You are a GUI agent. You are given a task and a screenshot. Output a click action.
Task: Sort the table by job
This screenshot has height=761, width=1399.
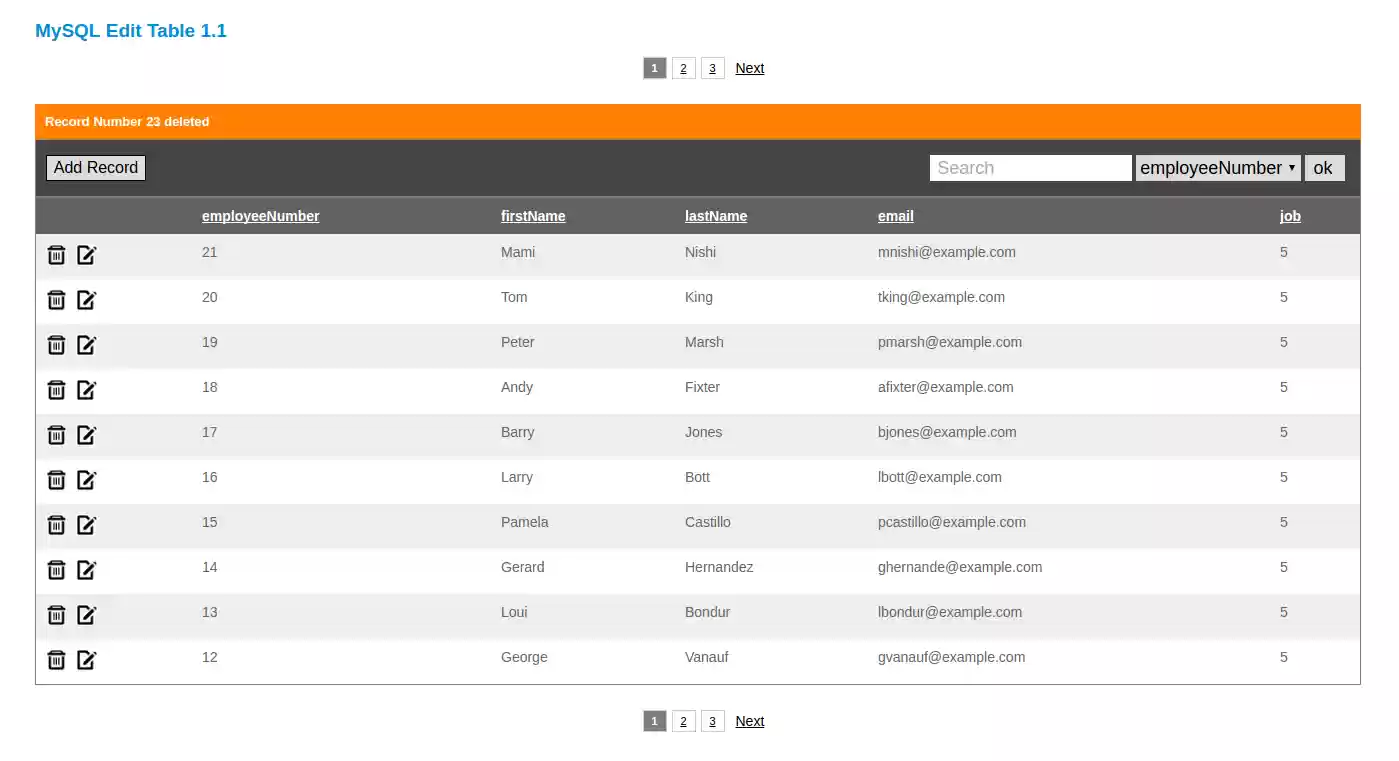pos(1289,215)
